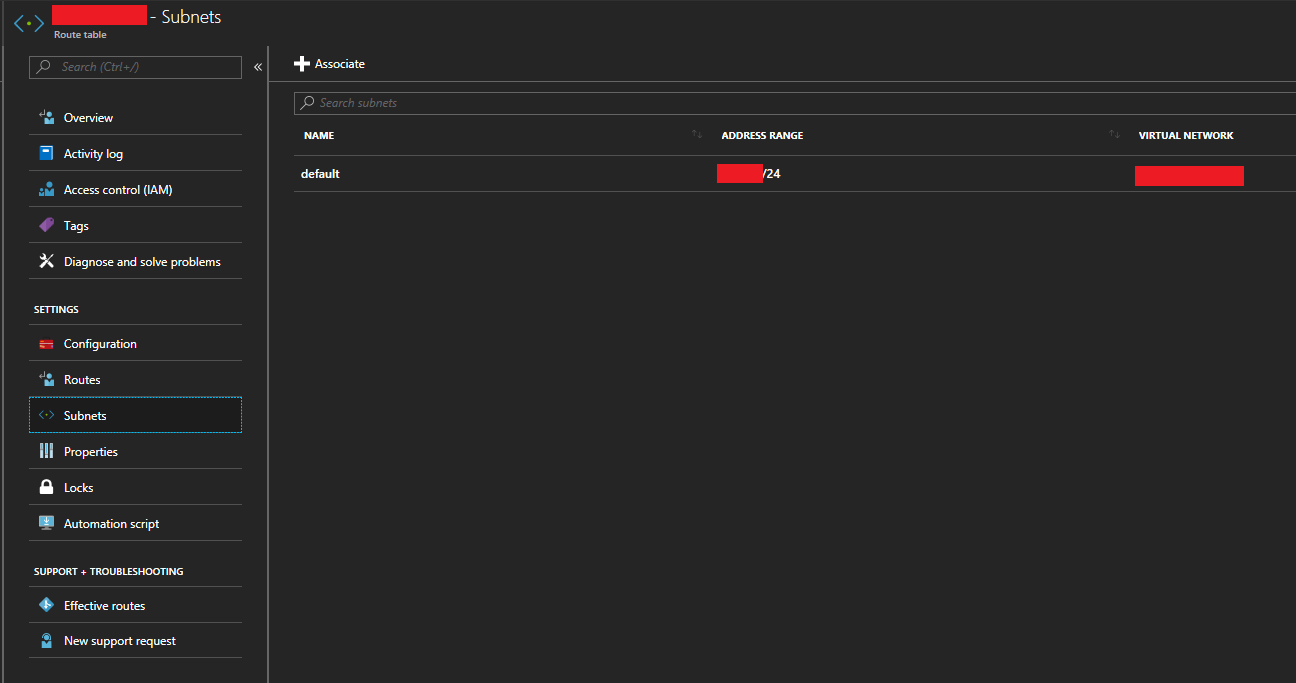Screen dimensions: 1296x683
Task: Click the Routes icon
Action: pyautogui.click(x=46, y=379)
